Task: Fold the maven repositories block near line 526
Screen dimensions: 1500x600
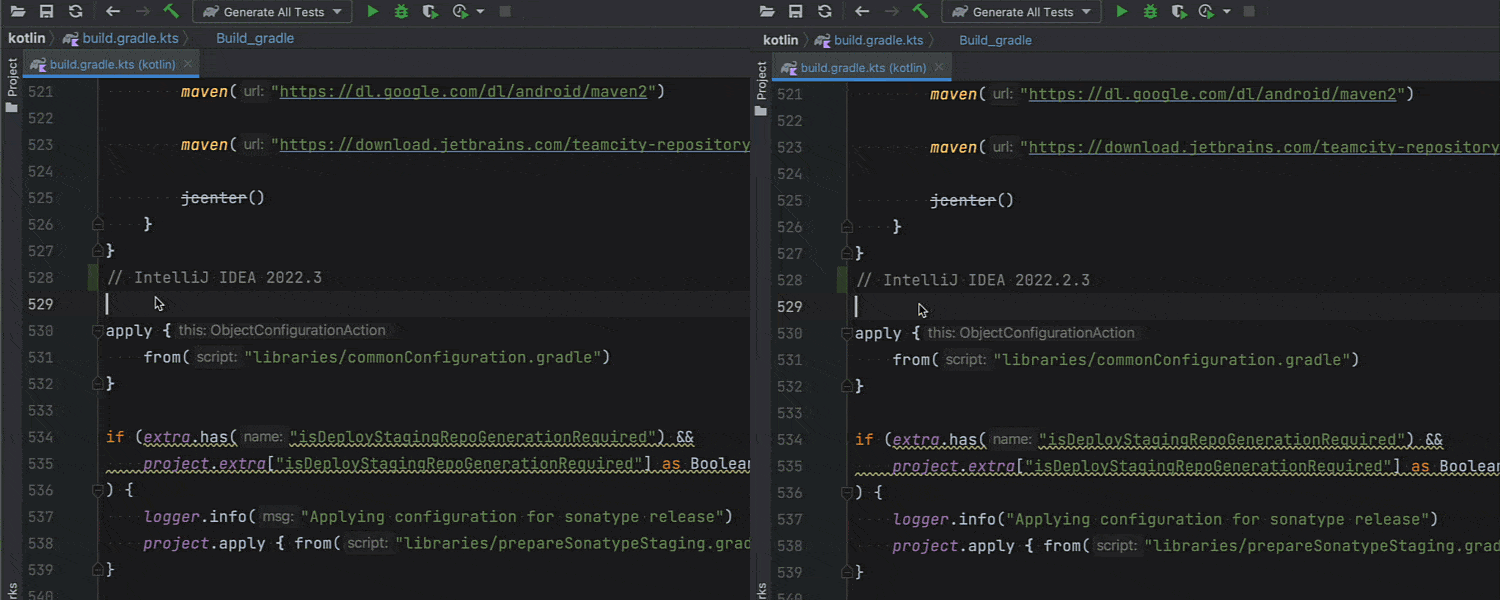Action: coord(98,224)
